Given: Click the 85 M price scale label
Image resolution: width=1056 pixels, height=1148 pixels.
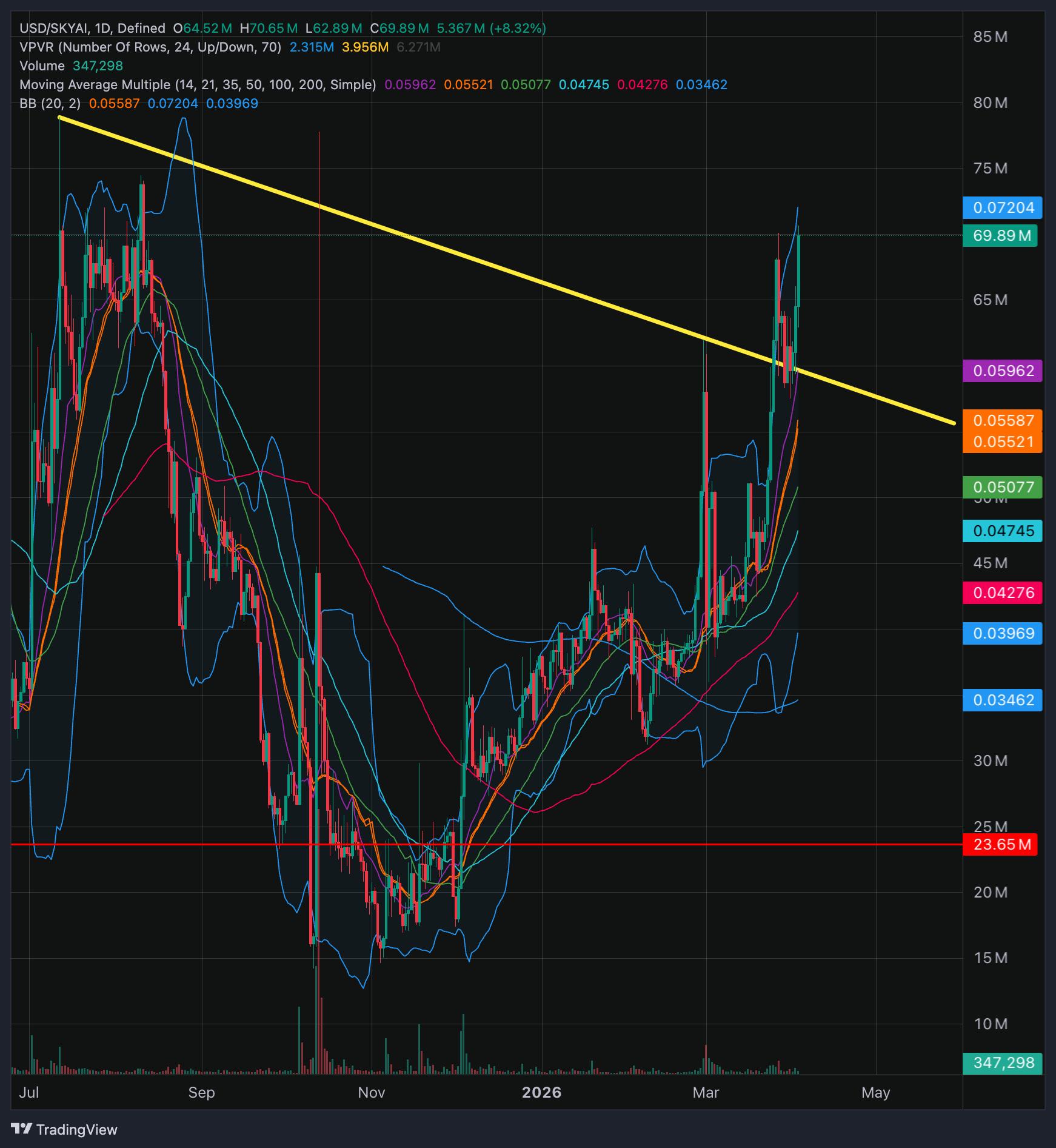Looking at the screenshot, I should [991, 36].
